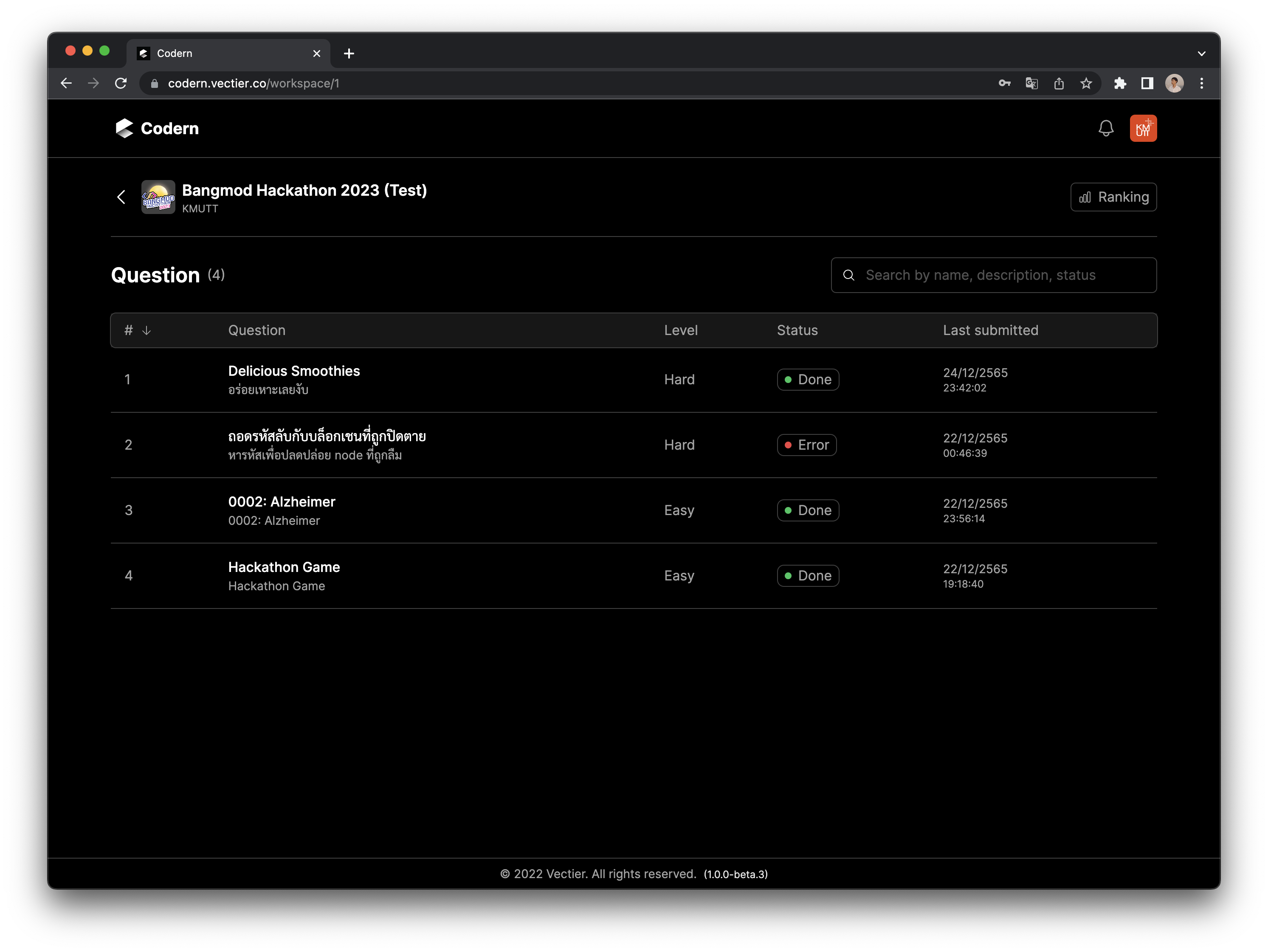Click the KMUTT user avatar
Viewport: 1268px width, 952px height.
1142,128
